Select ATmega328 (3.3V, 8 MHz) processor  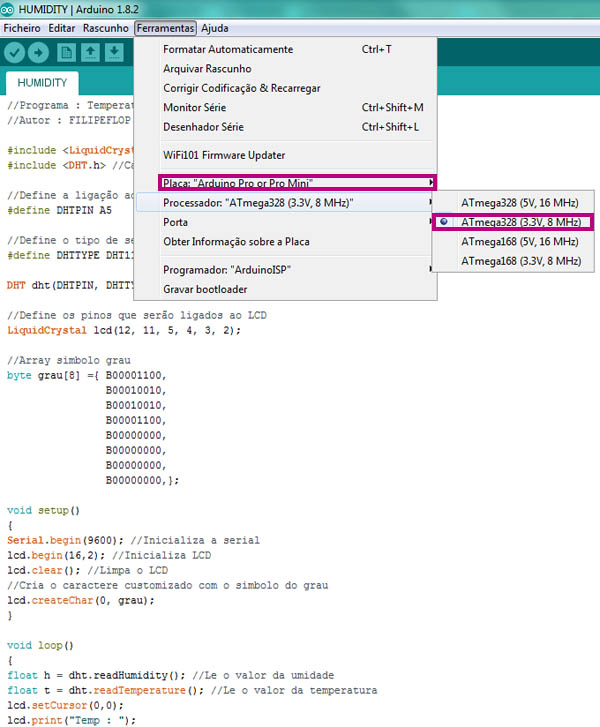[x=513, y=222]
